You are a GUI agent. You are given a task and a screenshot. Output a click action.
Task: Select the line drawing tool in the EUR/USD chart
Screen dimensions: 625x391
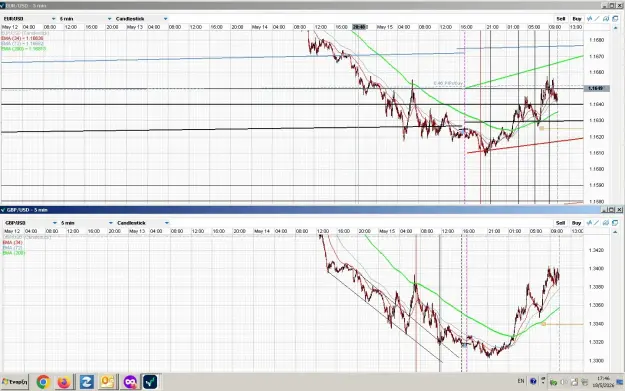point(597,19)
